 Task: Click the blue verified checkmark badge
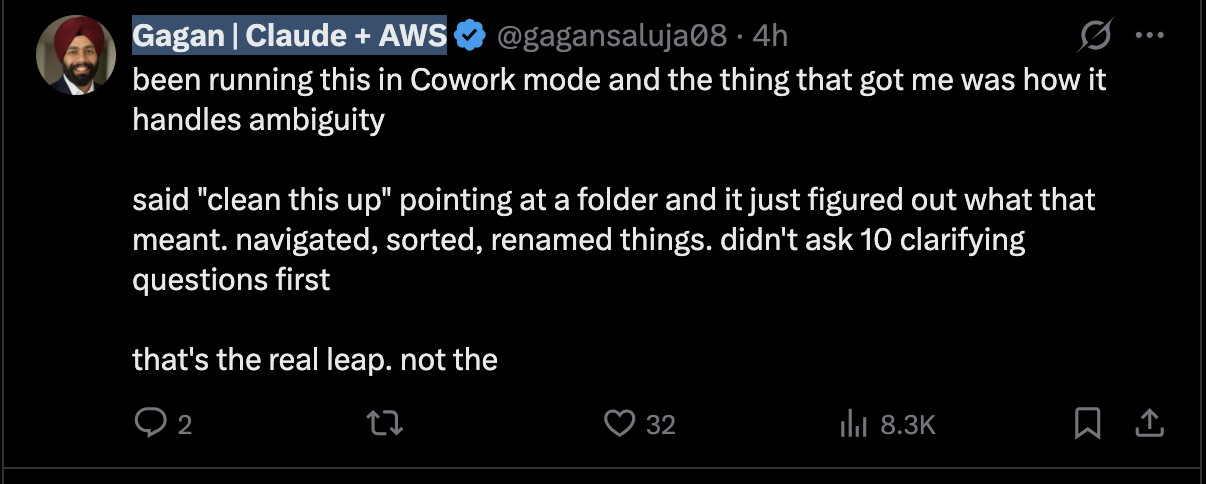click(469, 36)
